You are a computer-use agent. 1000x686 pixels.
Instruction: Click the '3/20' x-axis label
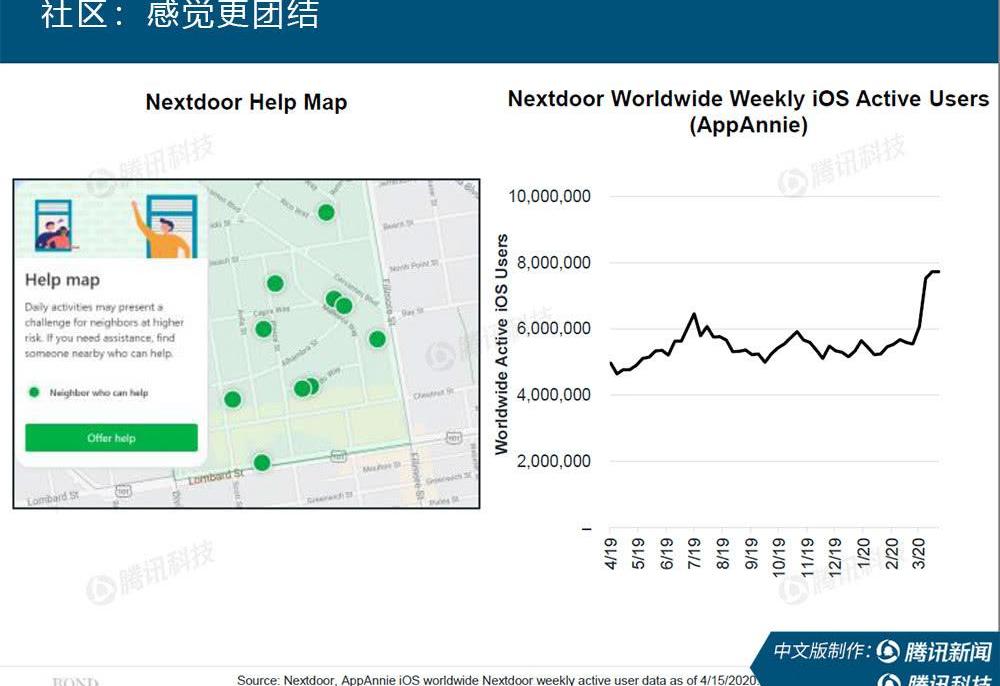point(919,553)
